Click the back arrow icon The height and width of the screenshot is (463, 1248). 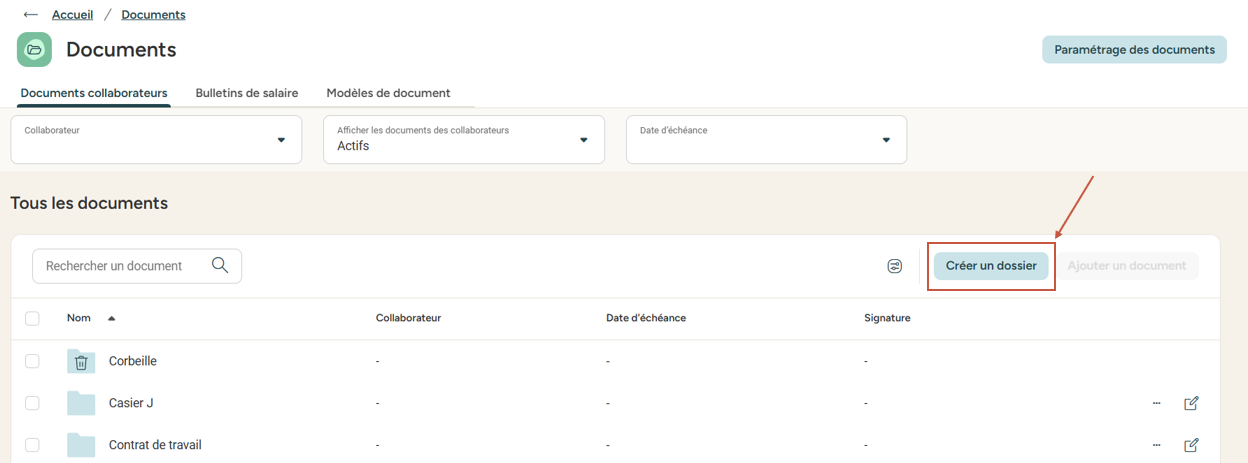coord(30,15)
